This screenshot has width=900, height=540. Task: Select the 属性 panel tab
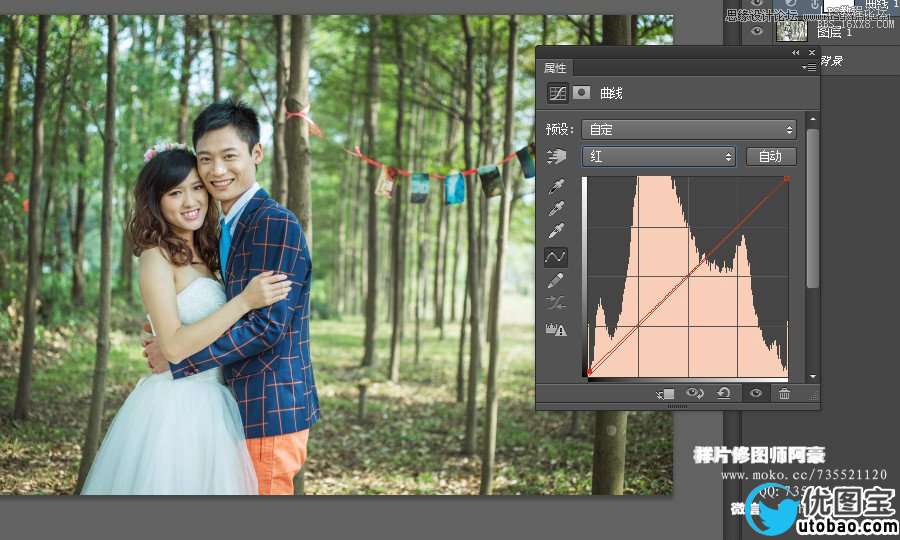click(x=555, y=68)
